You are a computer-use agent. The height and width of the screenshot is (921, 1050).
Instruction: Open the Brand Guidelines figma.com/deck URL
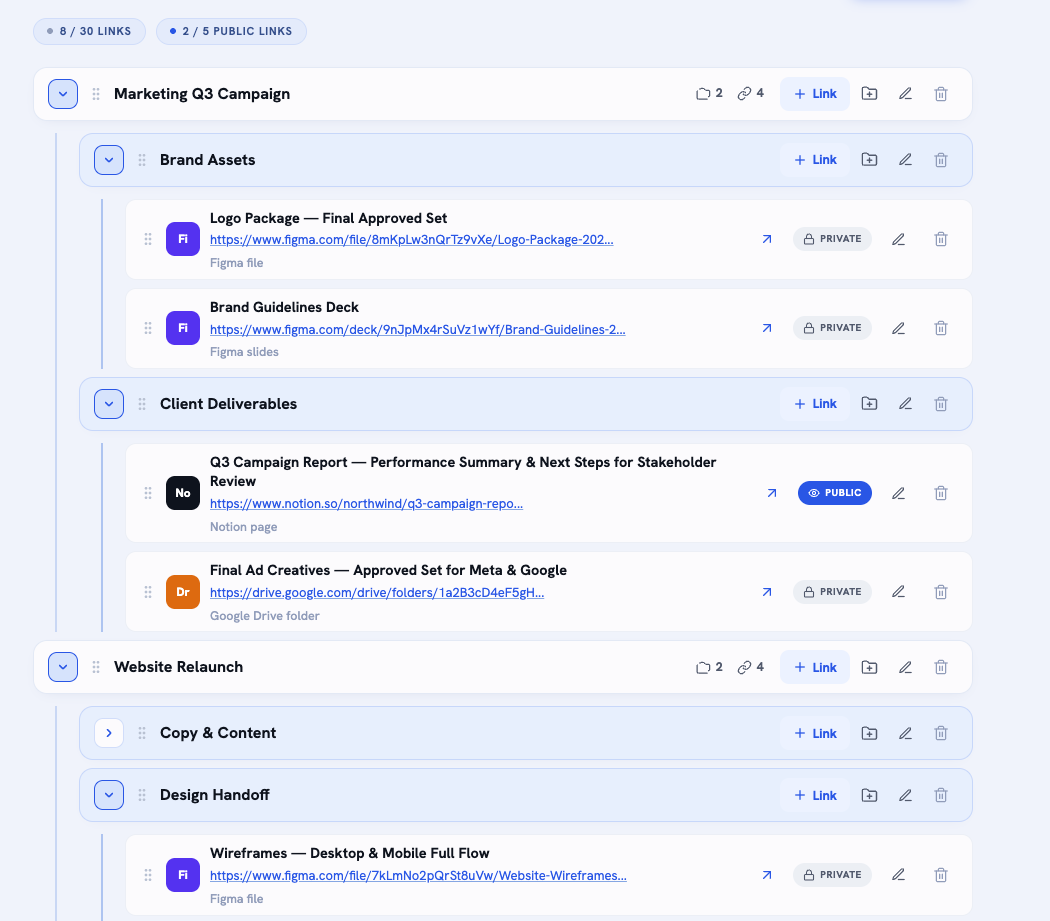(417, 330)
